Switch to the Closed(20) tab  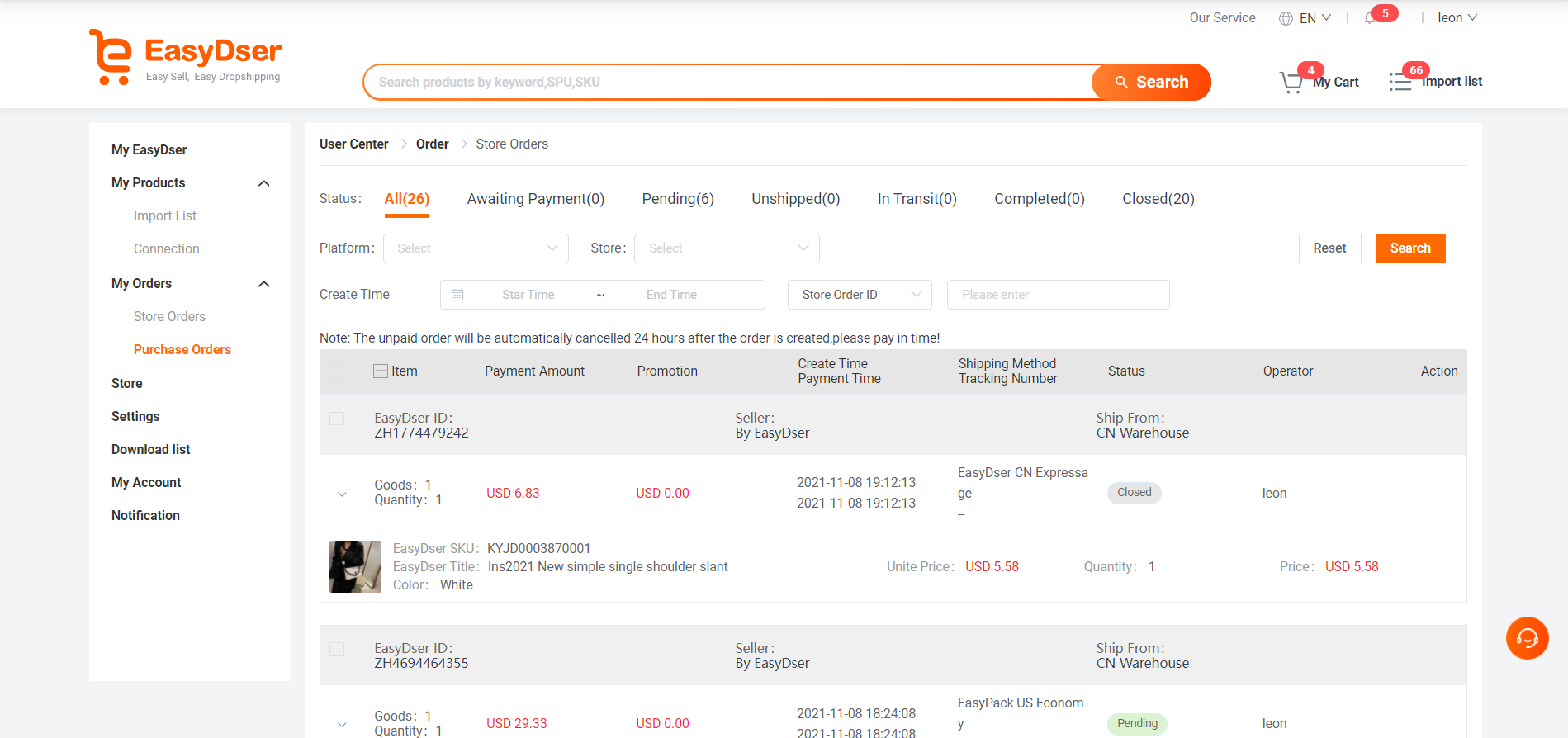pyautogui.click(x=1158, y=199)
